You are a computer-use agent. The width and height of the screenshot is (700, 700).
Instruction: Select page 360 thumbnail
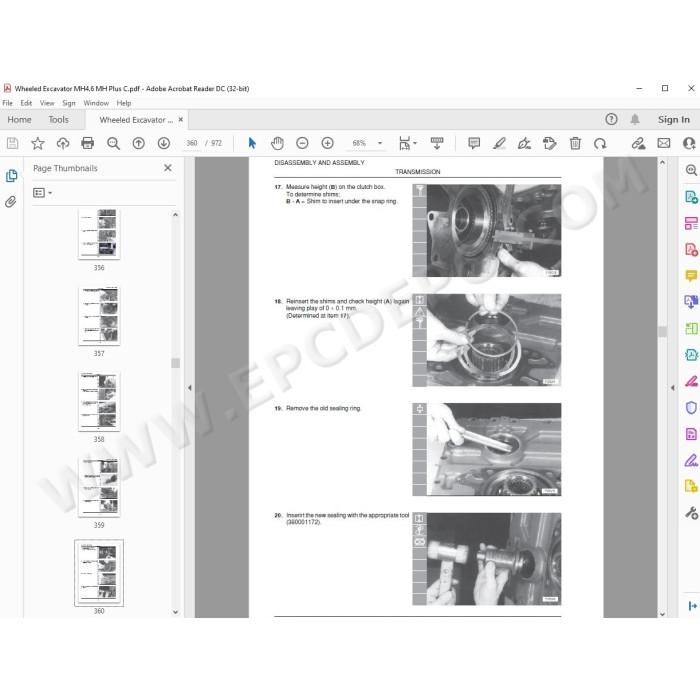(99, 573)
